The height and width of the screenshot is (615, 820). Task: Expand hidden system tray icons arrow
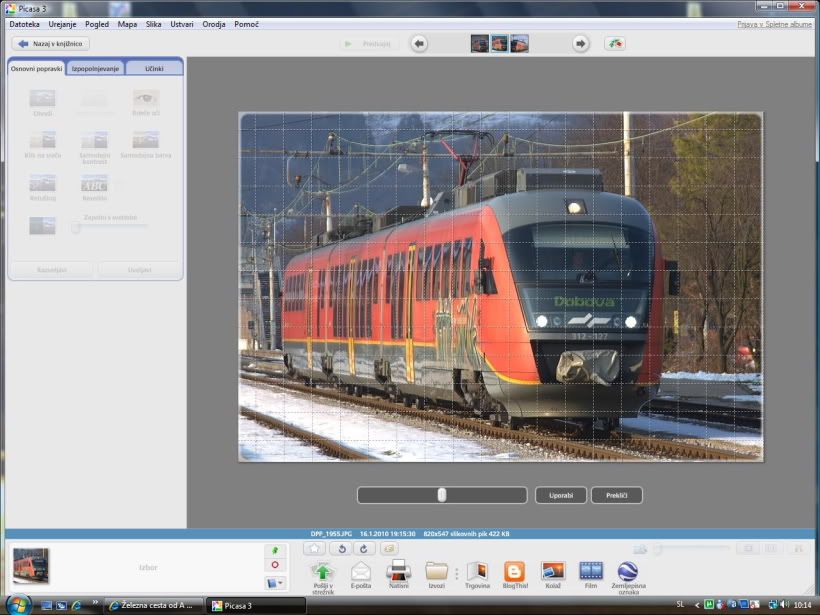point(696,605)
